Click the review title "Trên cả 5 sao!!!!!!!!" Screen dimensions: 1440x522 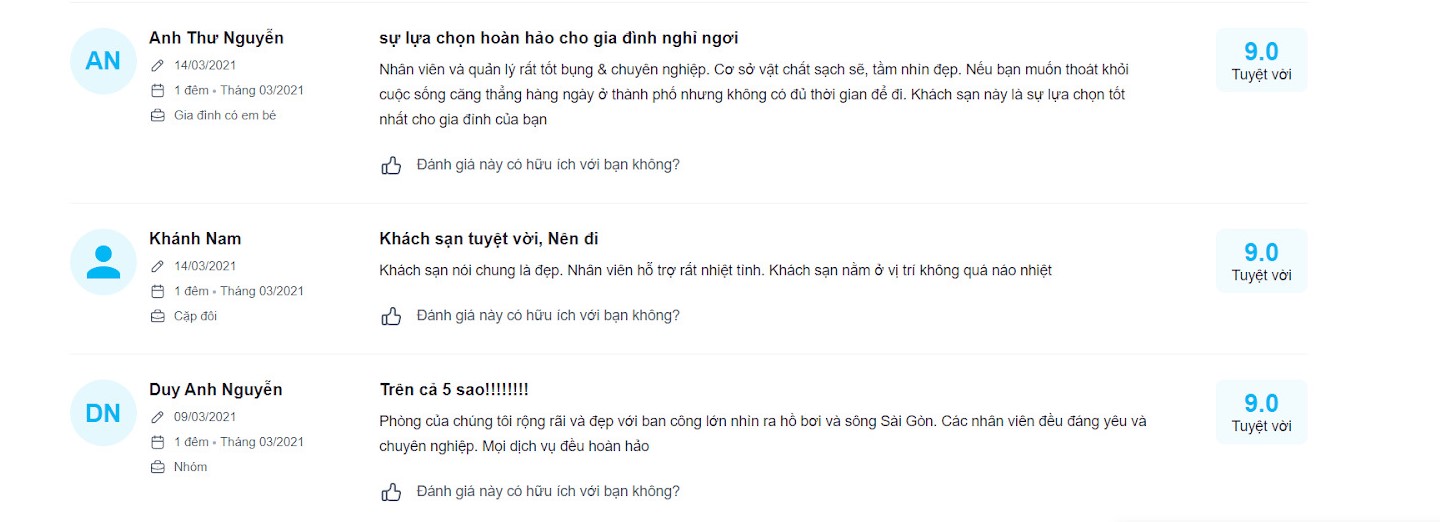[x=454, y=389]
